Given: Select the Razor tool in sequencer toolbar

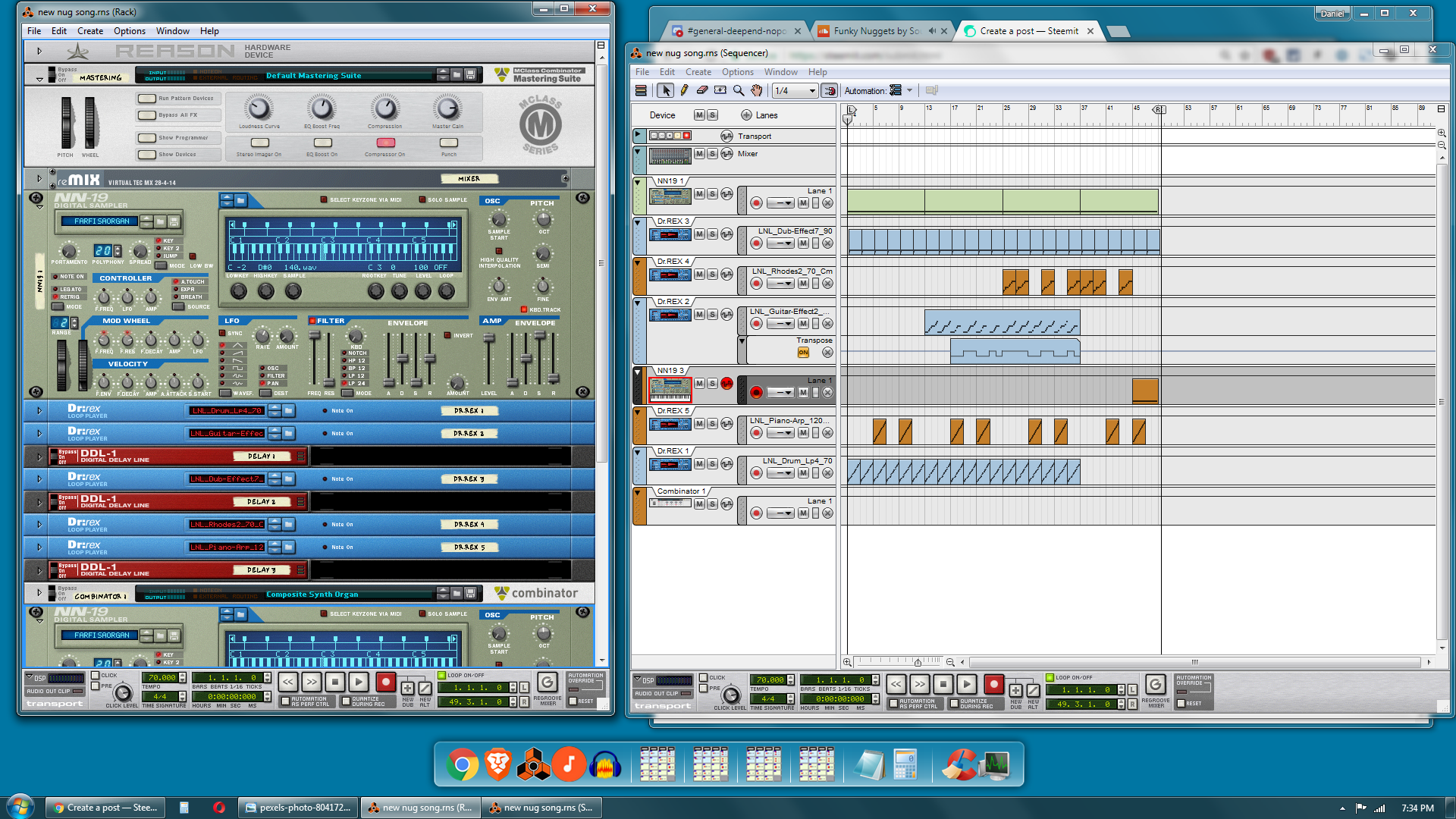Looking at the screenshot, I should 720,90.
